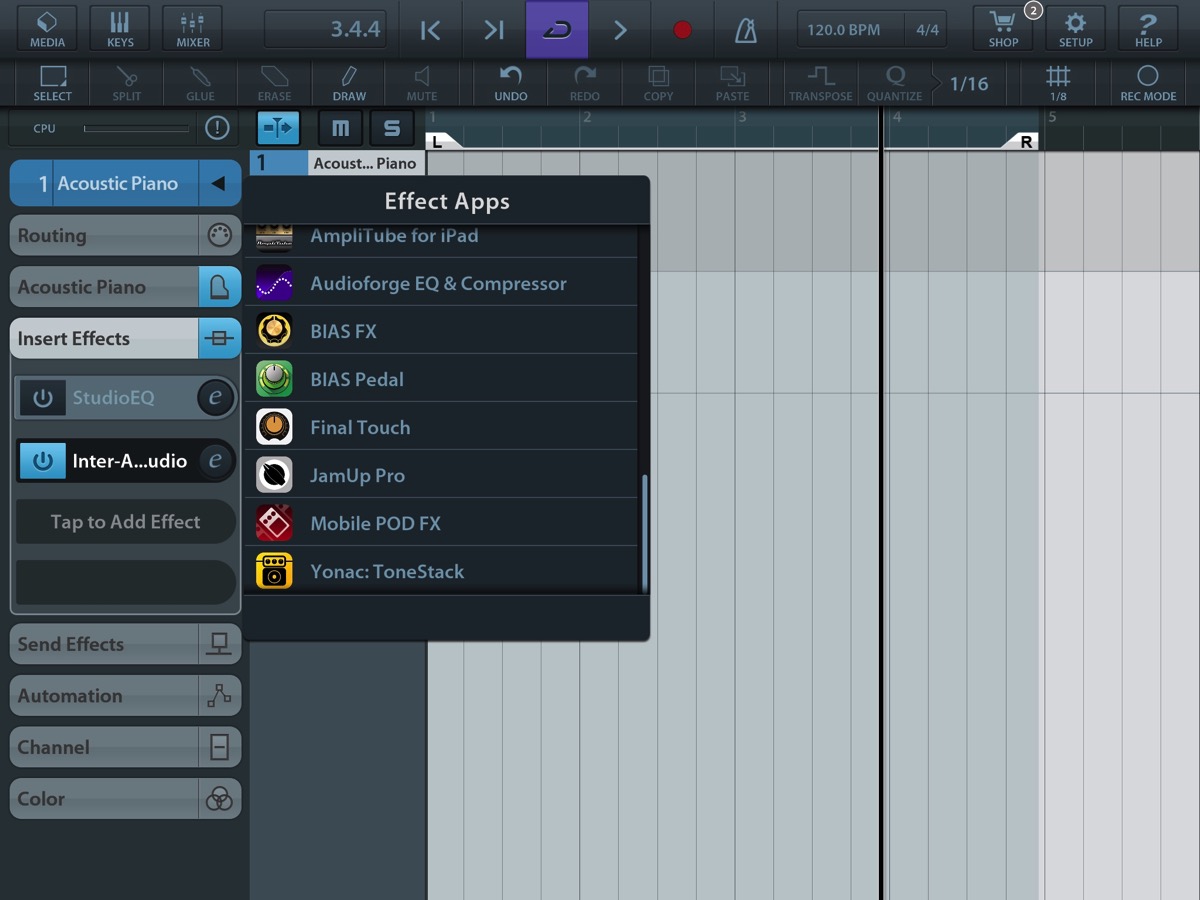Click bar 2 on the ruler
Image resolution: width=1200 pixels, height=900 pixels.
pyautogui.click(x=587, y=118)
